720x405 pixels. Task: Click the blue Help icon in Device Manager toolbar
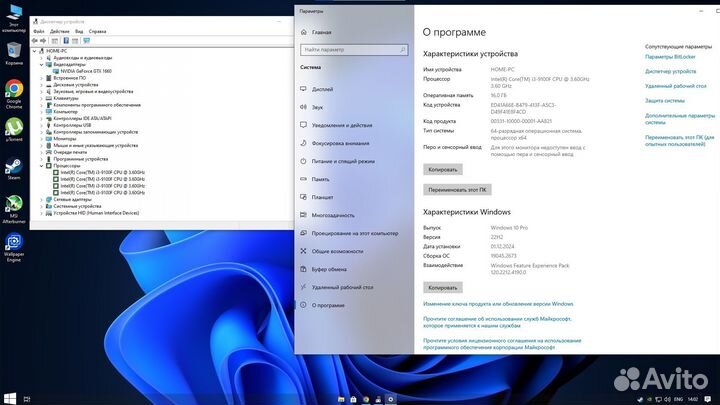[x=66, y=41]
